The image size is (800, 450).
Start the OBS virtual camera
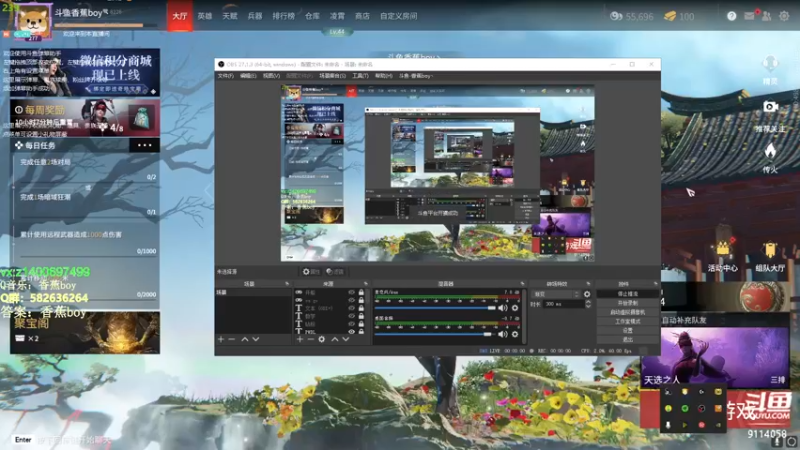628,312
